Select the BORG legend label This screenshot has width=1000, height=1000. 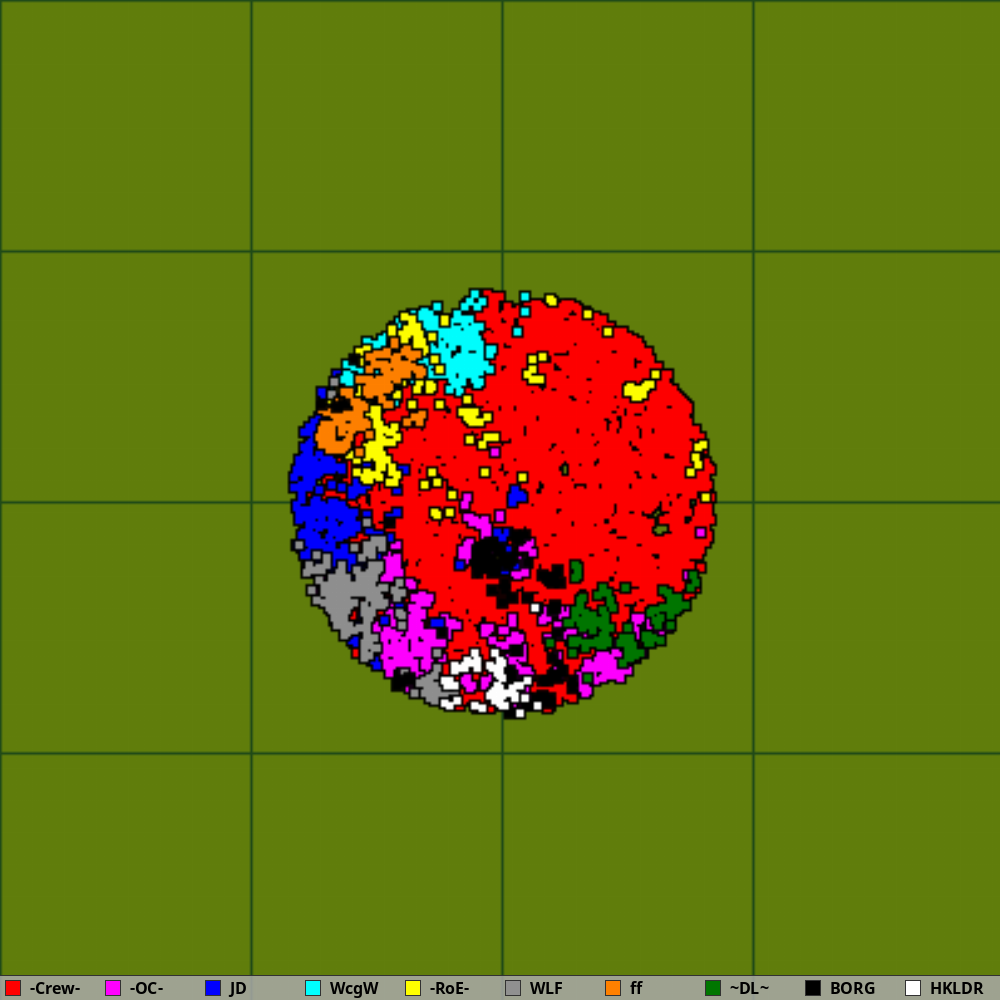(852, 989)
